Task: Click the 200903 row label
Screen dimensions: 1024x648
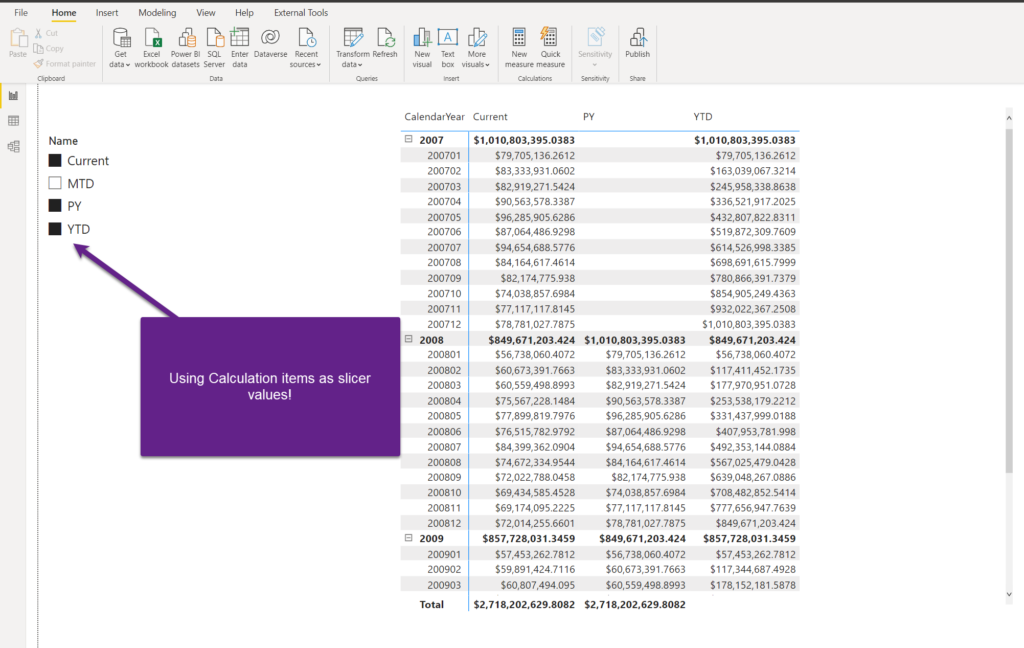Action: (444, 585)
